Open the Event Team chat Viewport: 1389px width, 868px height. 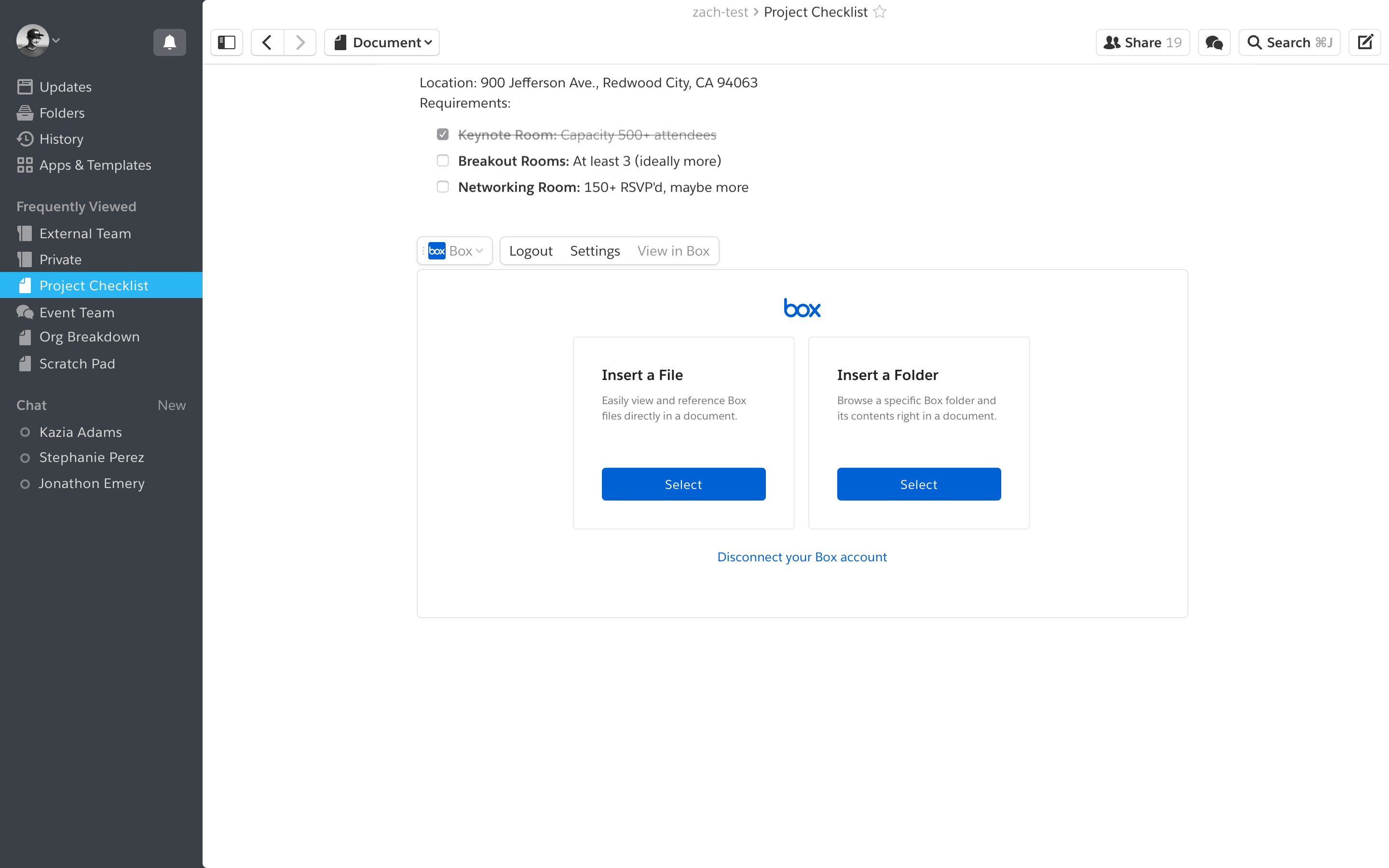pyautogui.click(x=77, y=312)
